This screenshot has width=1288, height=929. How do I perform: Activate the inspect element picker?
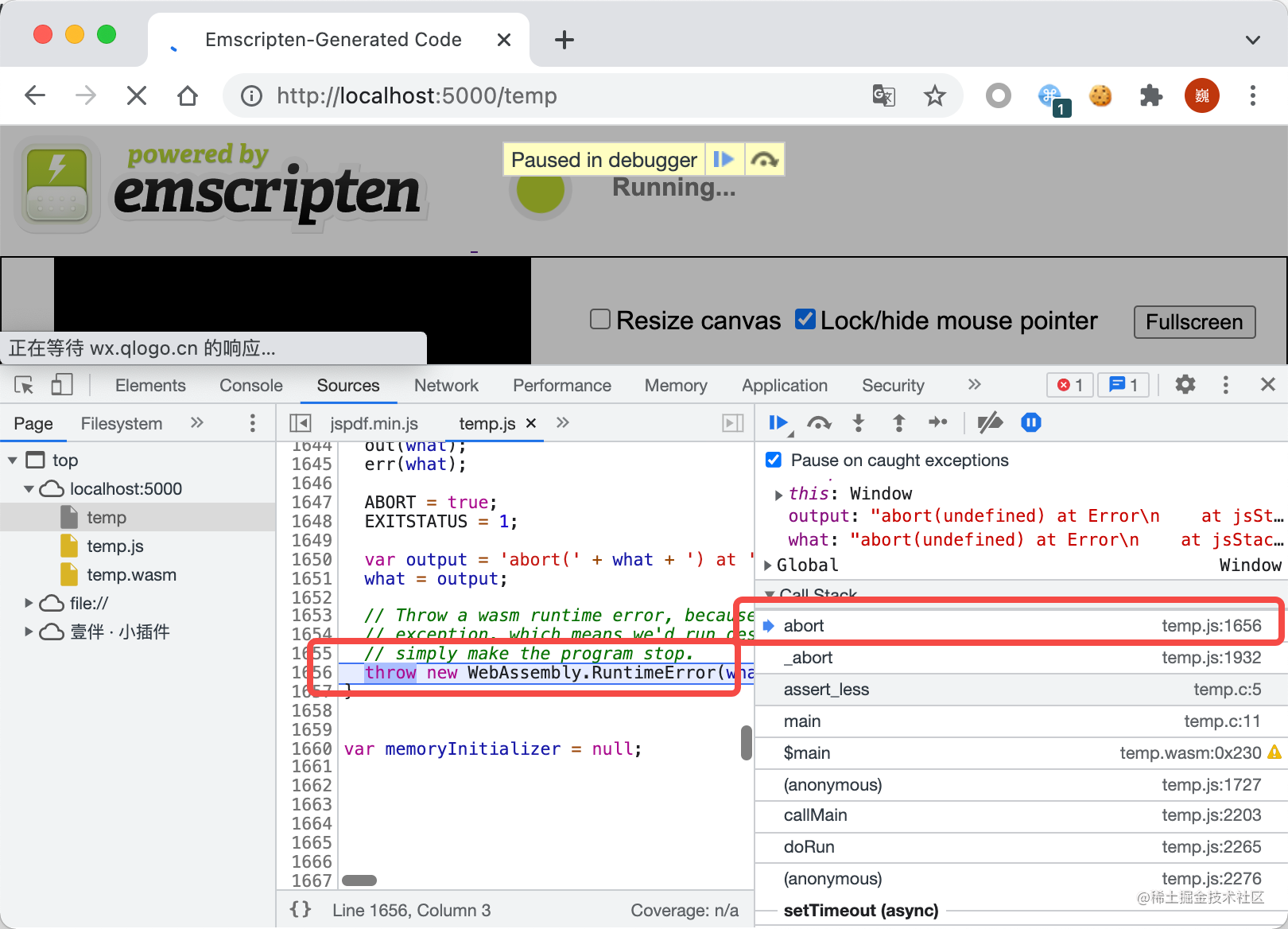(x=24, y=385)
